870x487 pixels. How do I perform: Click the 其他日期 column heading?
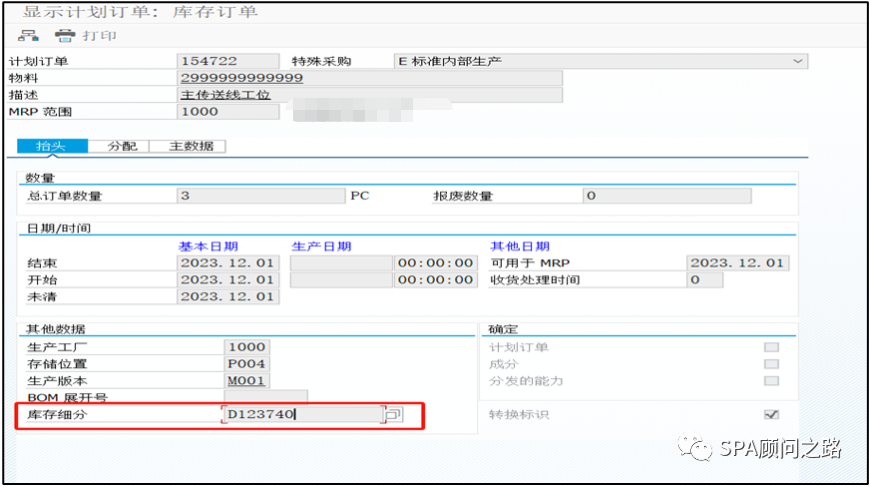coord(520,246)
